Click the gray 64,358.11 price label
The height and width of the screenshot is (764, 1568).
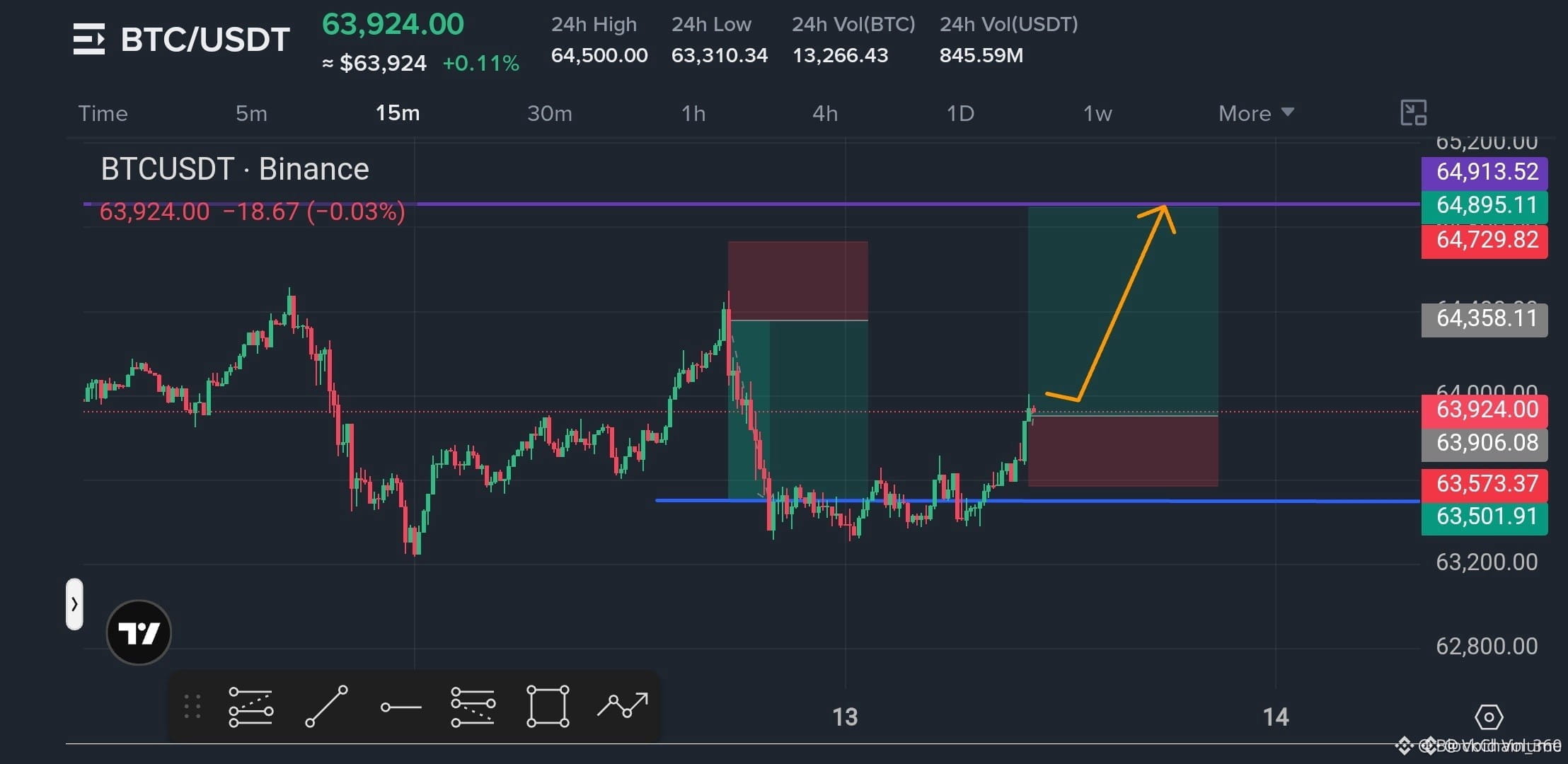pos(1485,319)
